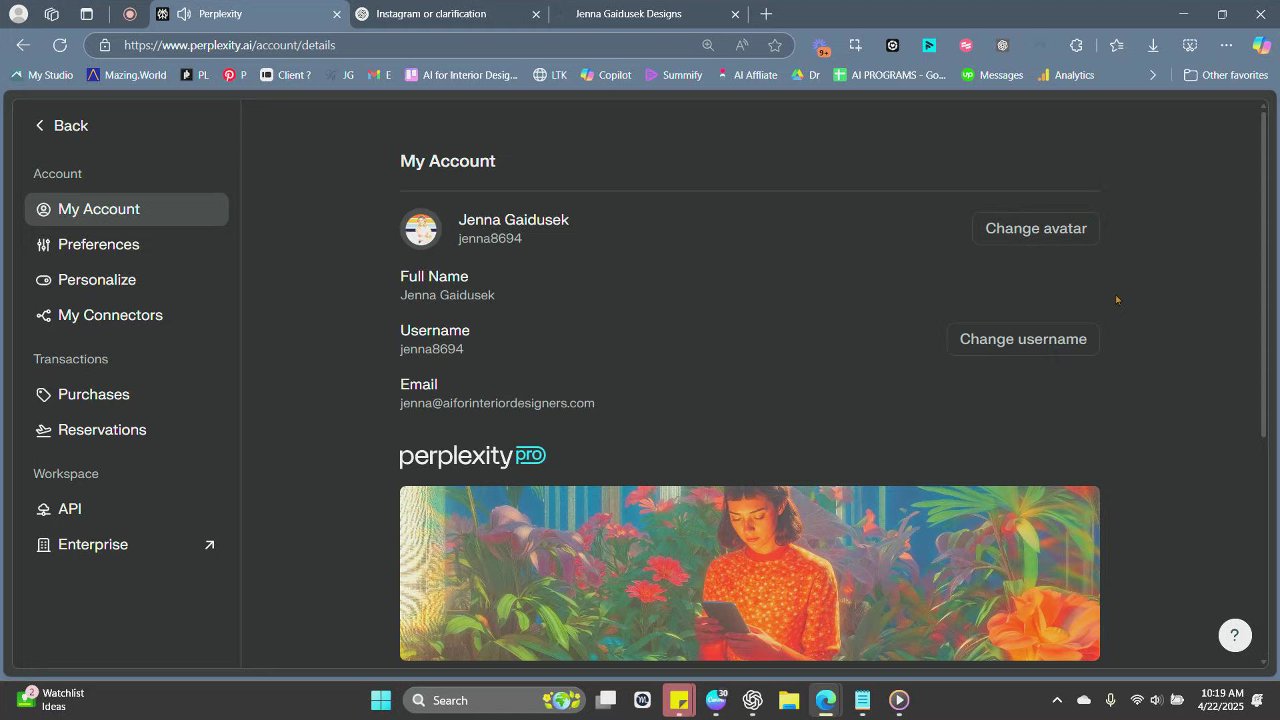
Task: Open Other favorites folder
Action: click(x=1226, y=75)
